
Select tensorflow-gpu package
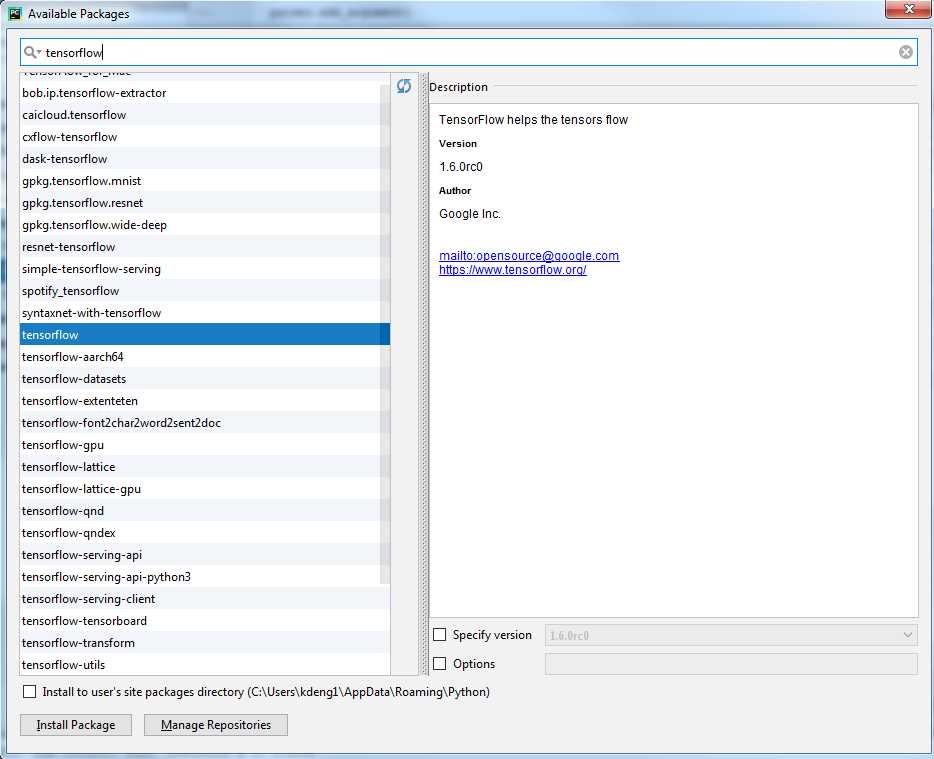tap(205, 445)
